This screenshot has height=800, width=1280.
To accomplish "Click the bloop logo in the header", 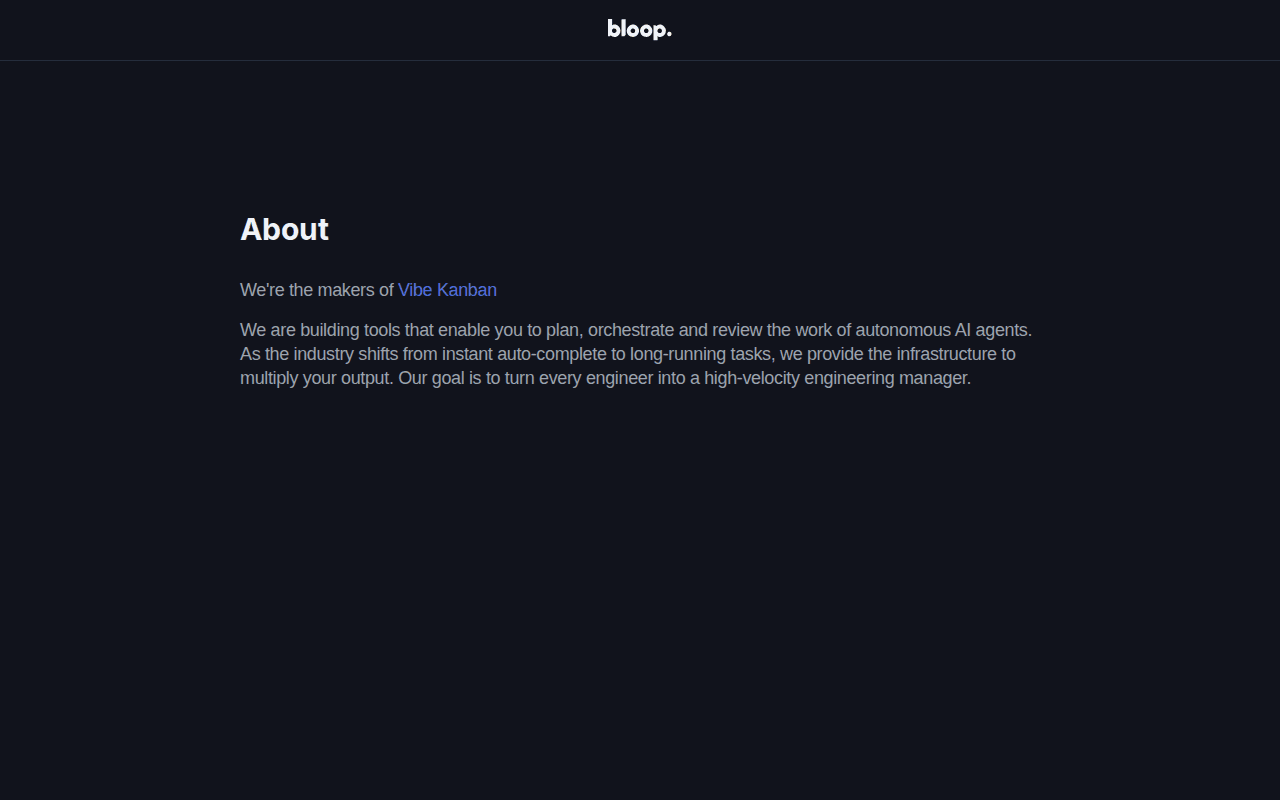I will tap(640, 29).
